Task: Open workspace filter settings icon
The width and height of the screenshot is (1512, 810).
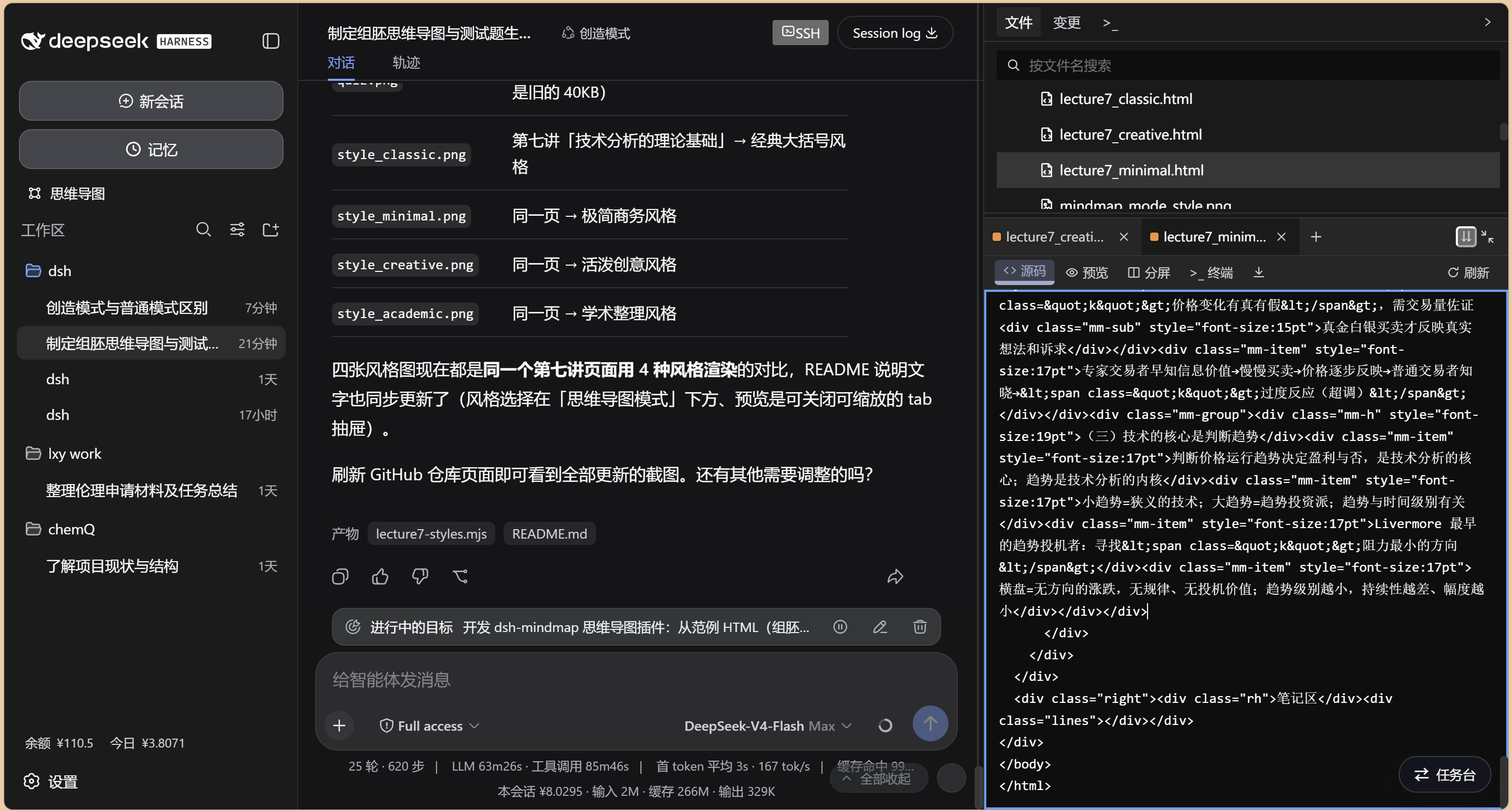Action: point(237,229)
